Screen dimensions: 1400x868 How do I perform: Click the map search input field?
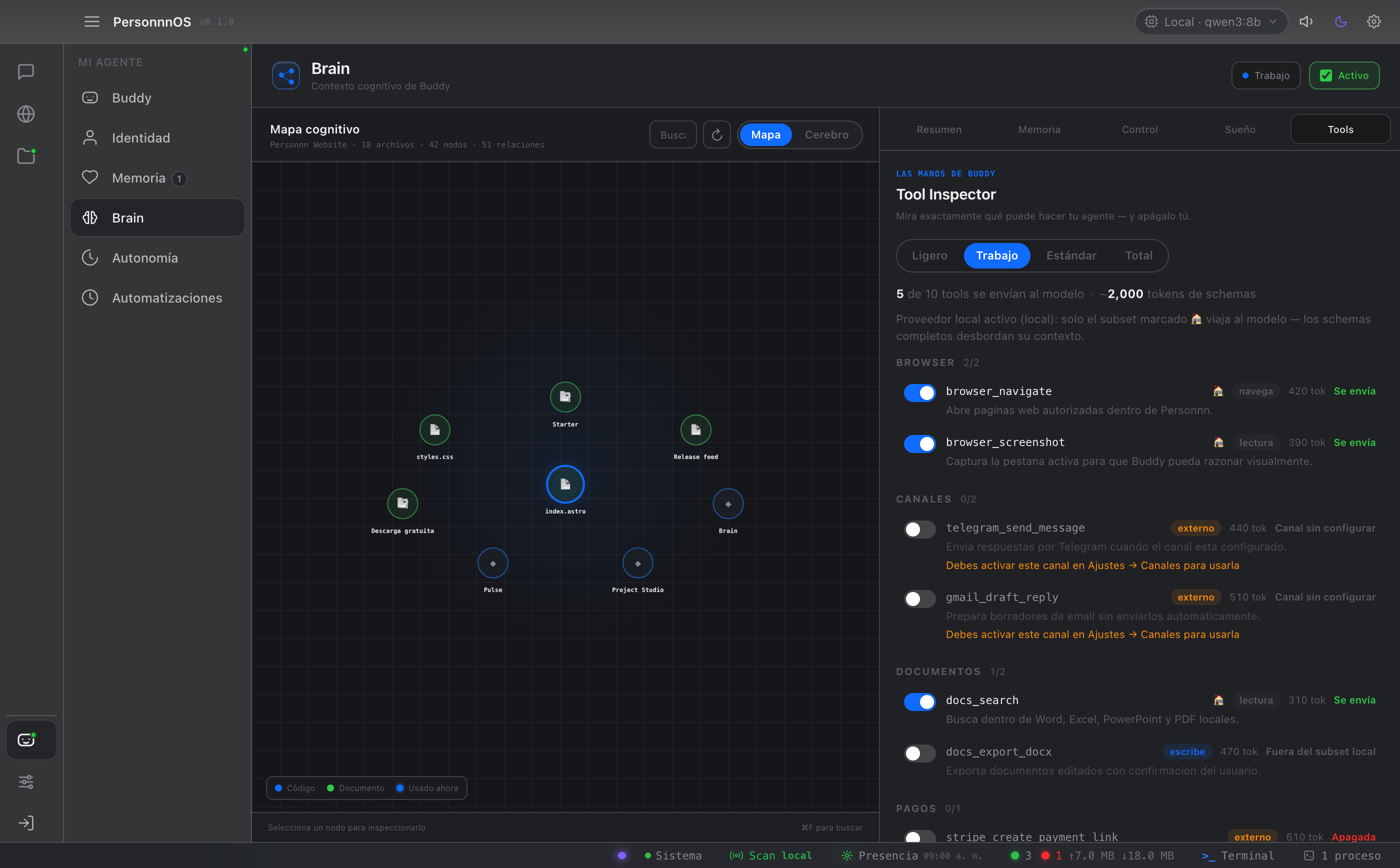tap(672, 135)
